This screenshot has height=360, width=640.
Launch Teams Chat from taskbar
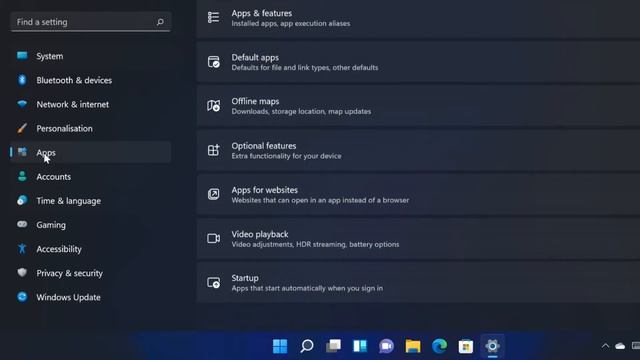[x=386, y=346]
